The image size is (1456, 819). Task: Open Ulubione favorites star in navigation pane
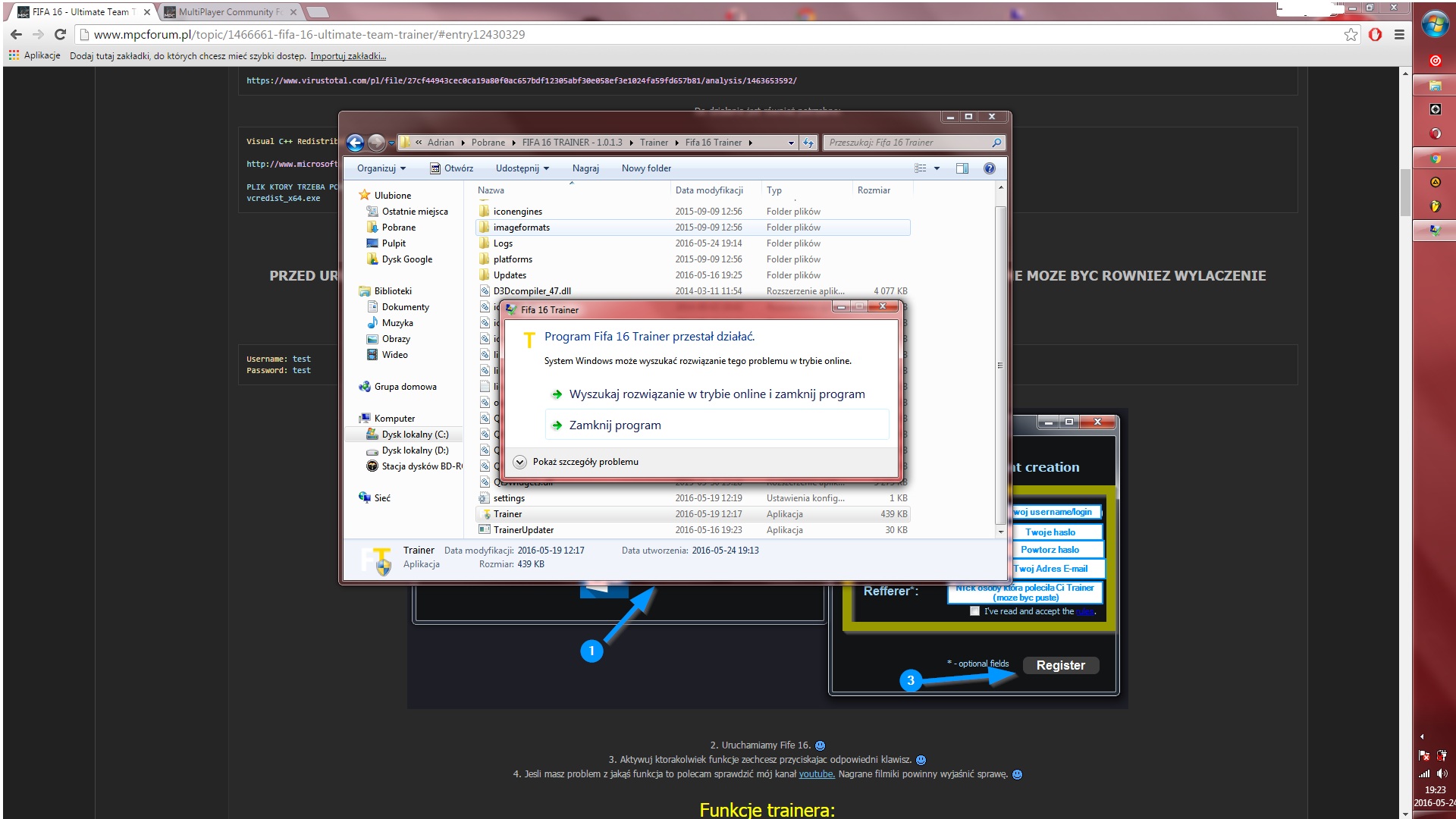[364, 195]
